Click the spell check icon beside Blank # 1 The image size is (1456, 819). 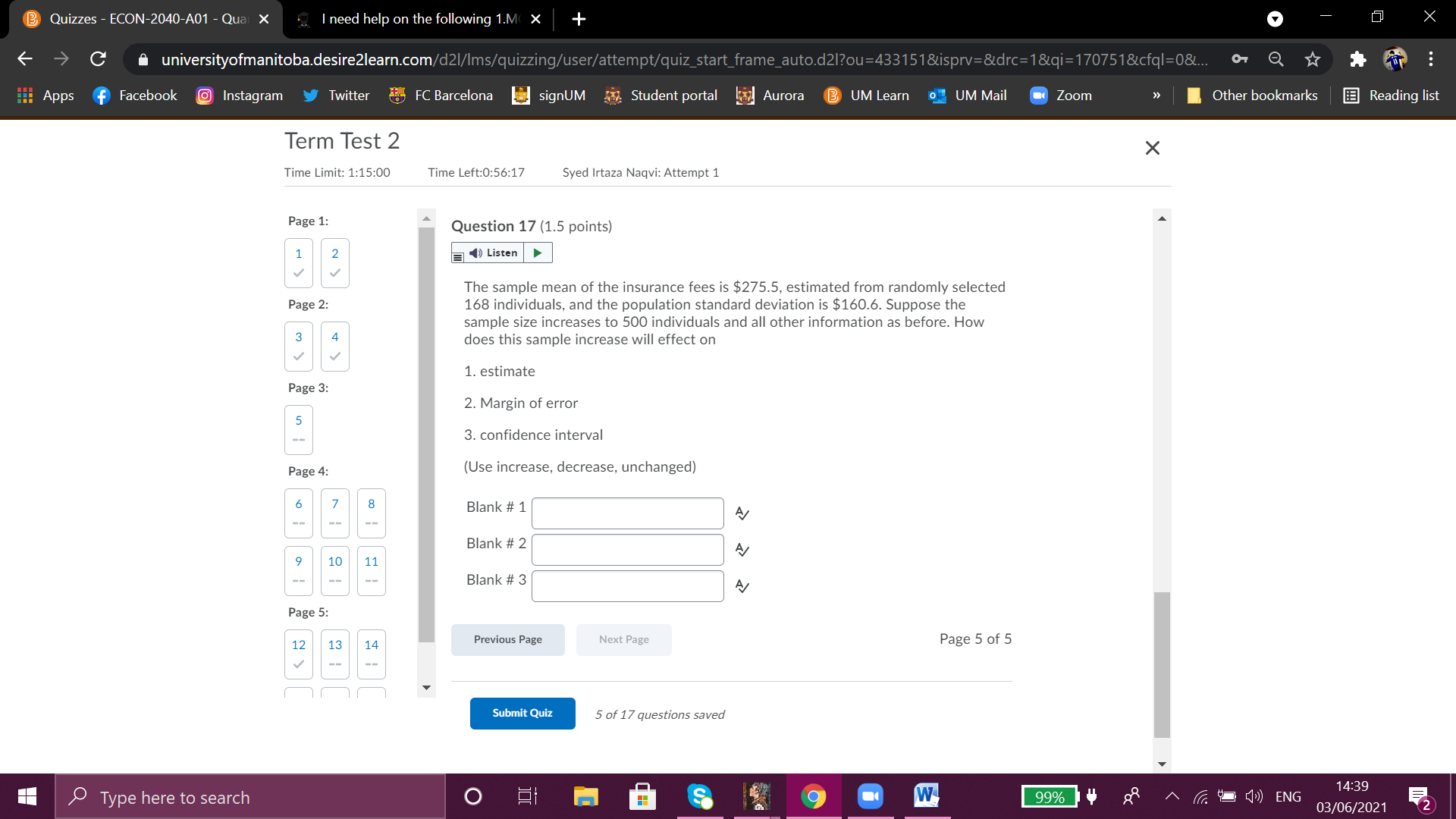tap(742, 513)
